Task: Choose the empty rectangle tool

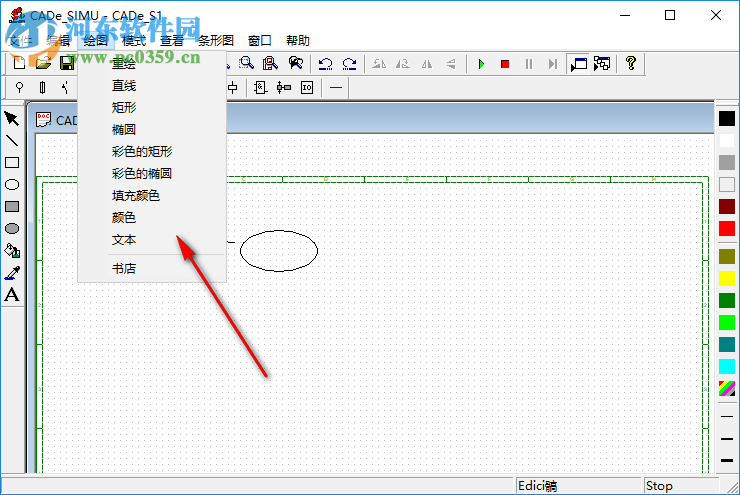Action: [12, 163]
